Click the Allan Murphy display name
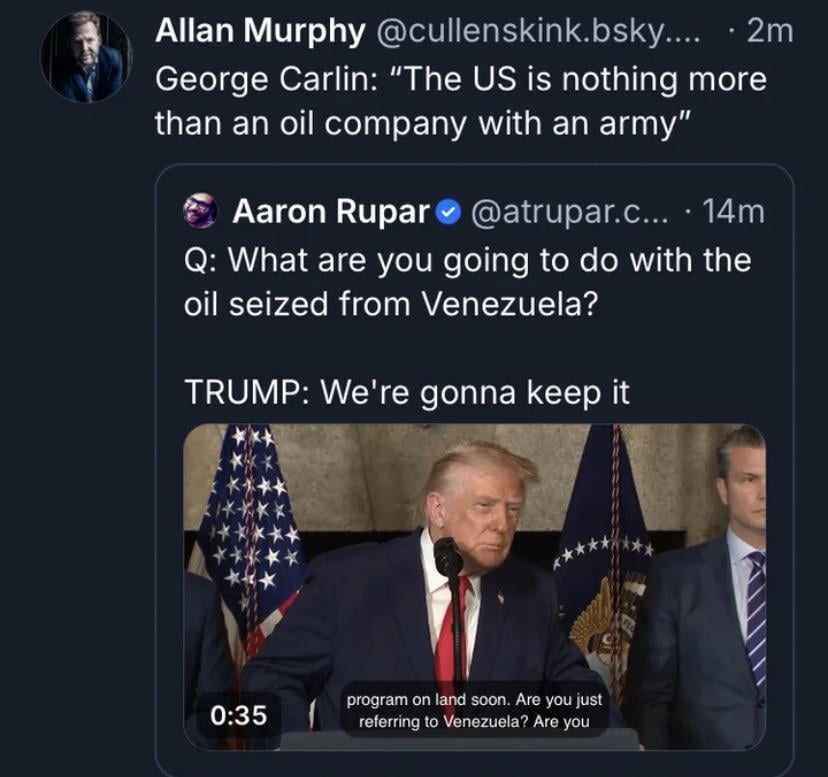828x777 pixels. pos(260,32)
